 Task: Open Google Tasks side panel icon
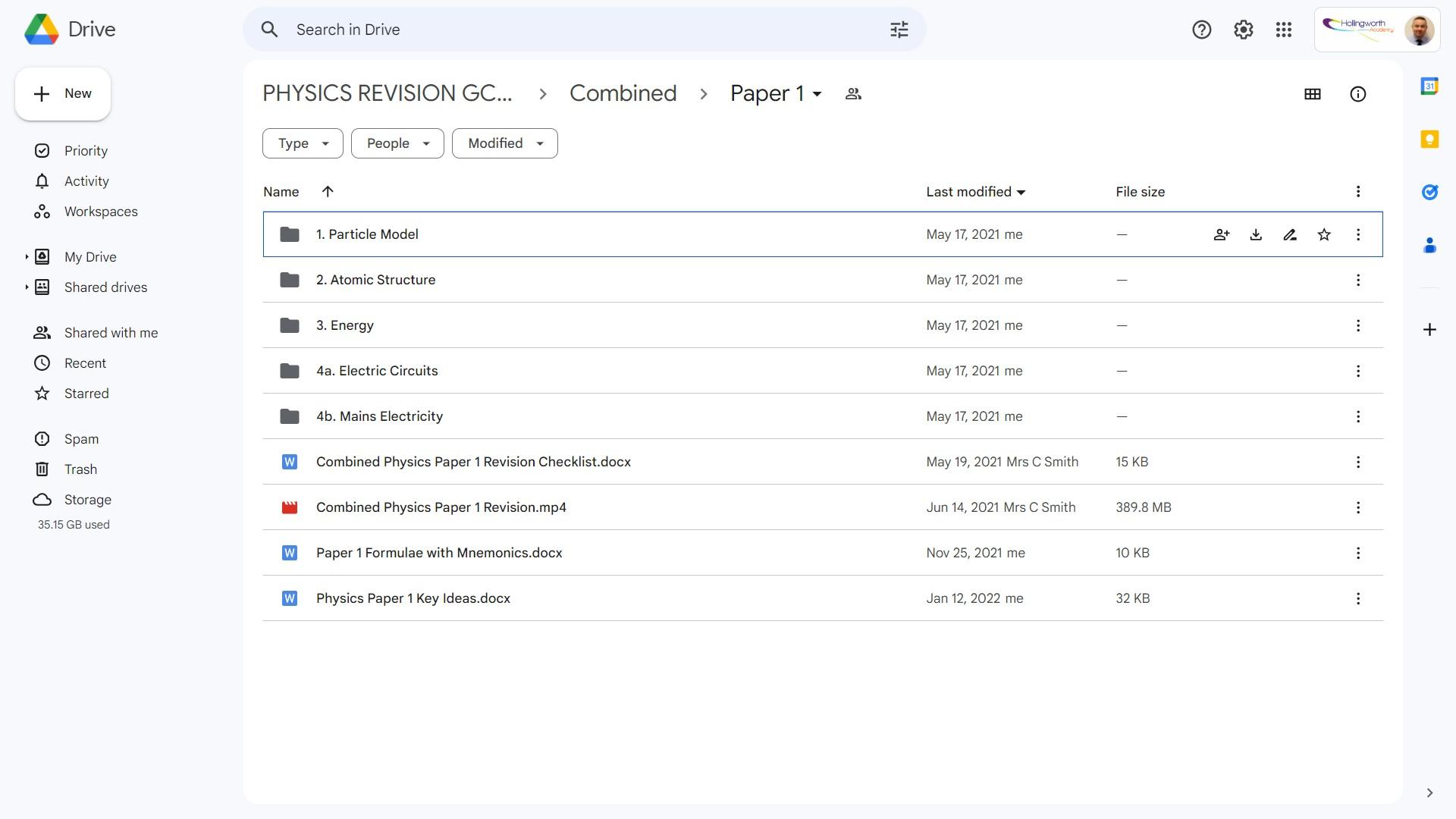coord(1429,193)
